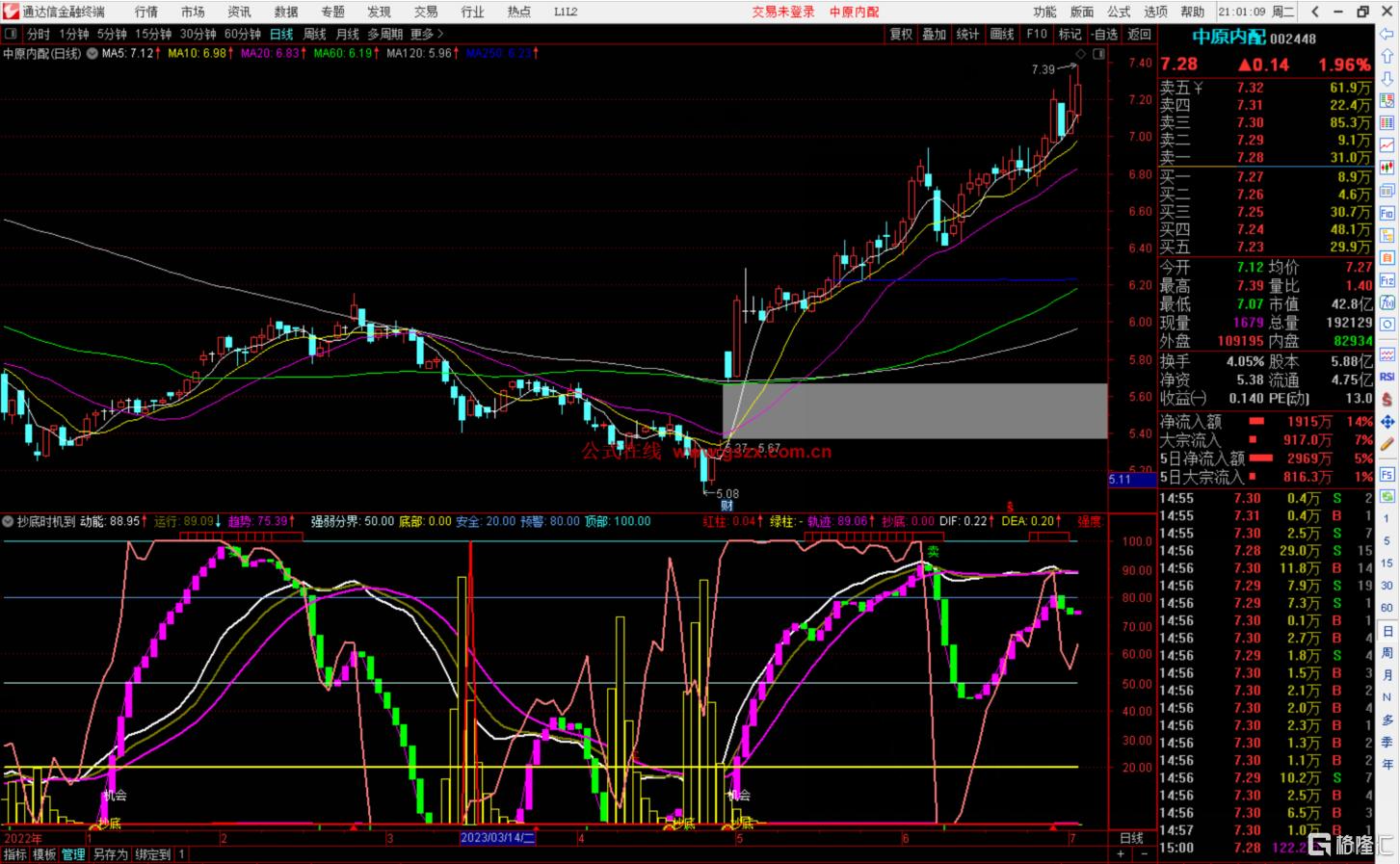Image resolution: width=1400 pixels, height=864 pixels.
Task: Click the F10 company info sidebar icon
Action: click(x=1387, y=212)
